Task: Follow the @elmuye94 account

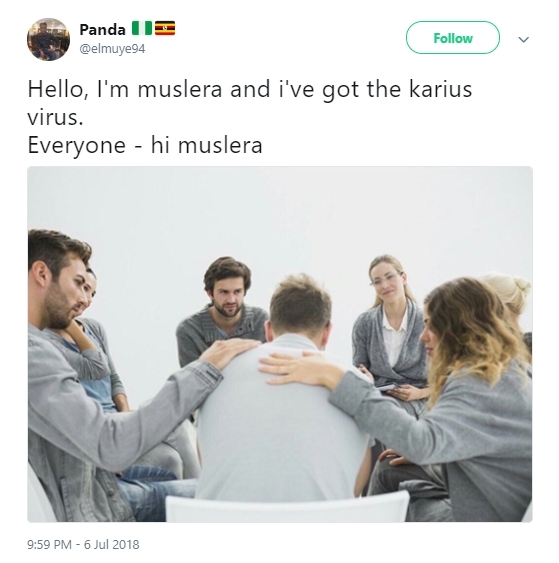Action: pos(452,38)
